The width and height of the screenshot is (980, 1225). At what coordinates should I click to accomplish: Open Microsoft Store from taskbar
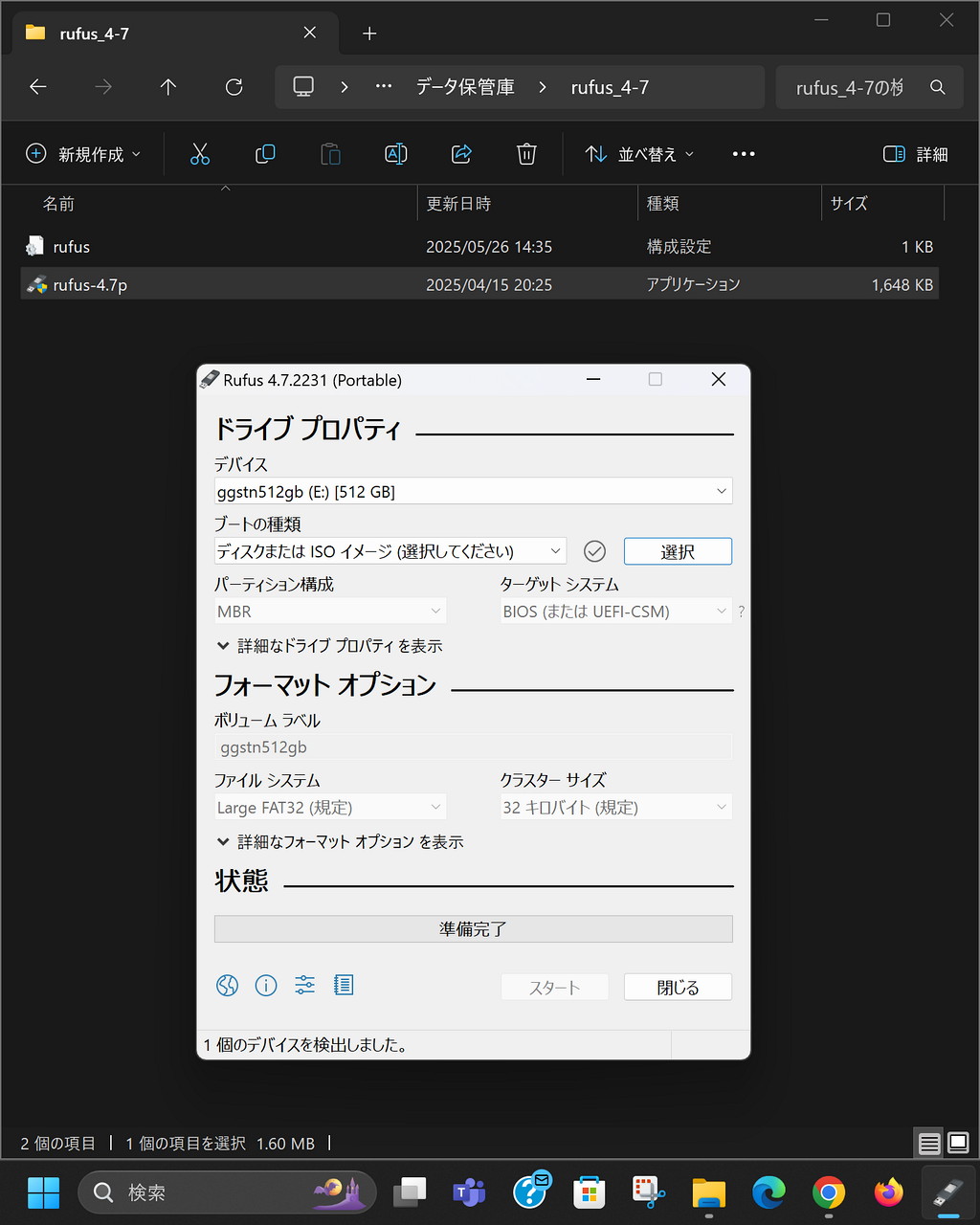coord(589,1192)
